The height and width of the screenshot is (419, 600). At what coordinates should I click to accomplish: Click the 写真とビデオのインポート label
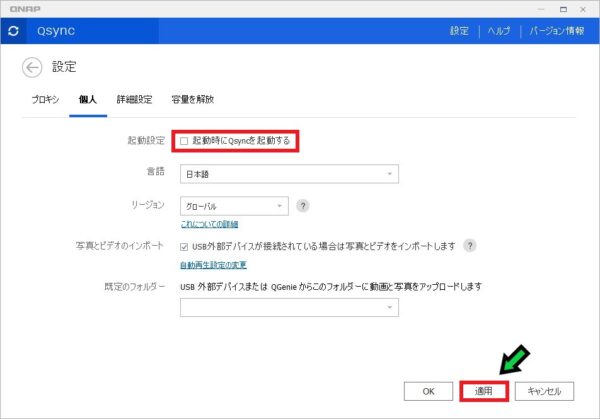click(x=120, y=246)
